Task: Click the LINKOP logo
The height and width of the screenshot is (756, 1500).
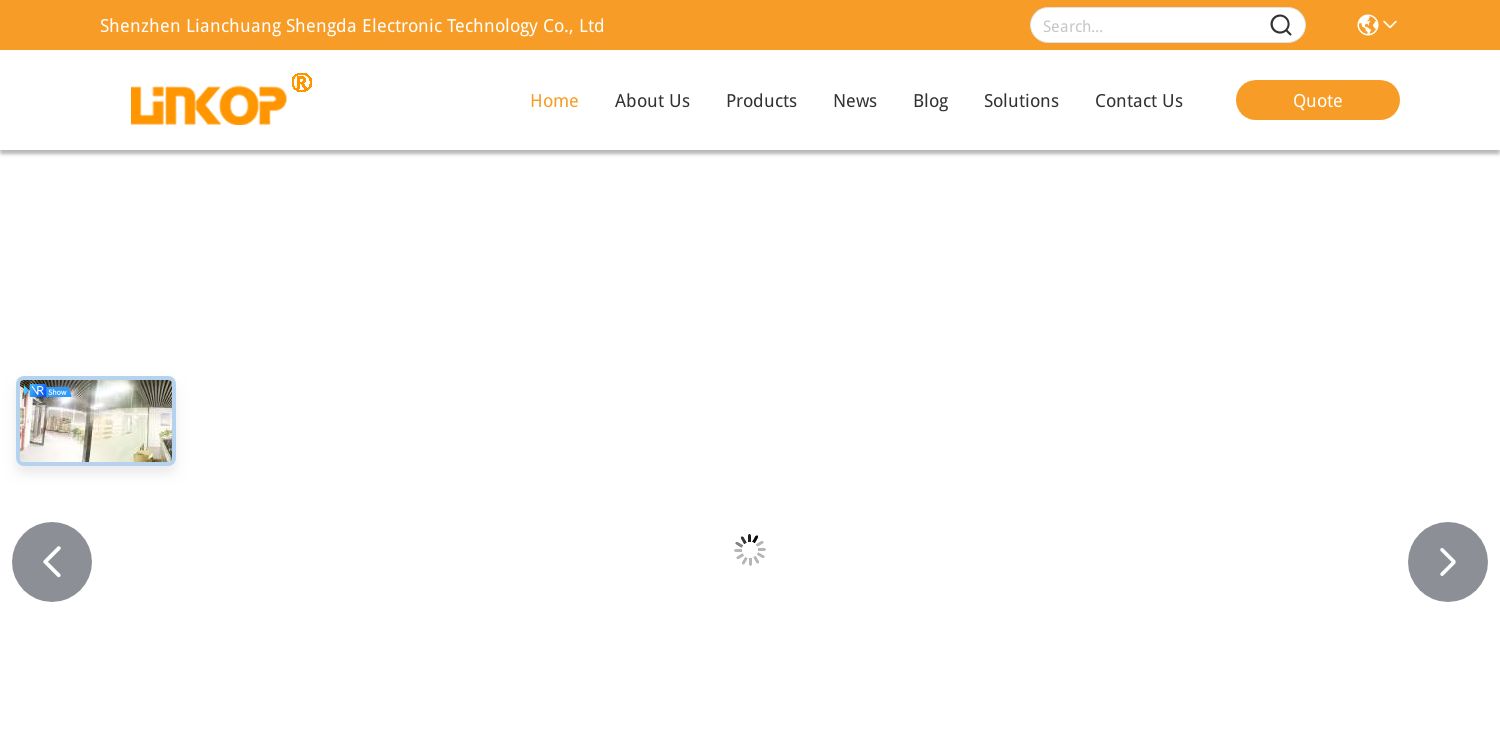Action: [x=215, y=99]
